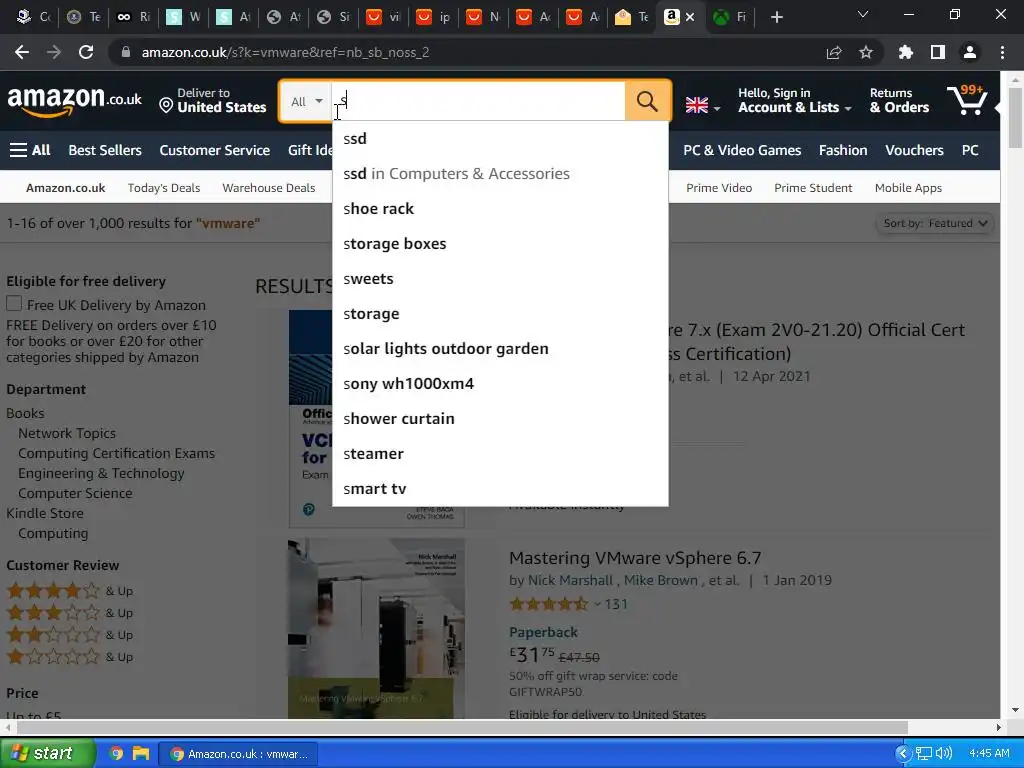Click the Amazon.co.uk taskbar window button
This screenshot has height=768, width=1024.
point(239,754)
